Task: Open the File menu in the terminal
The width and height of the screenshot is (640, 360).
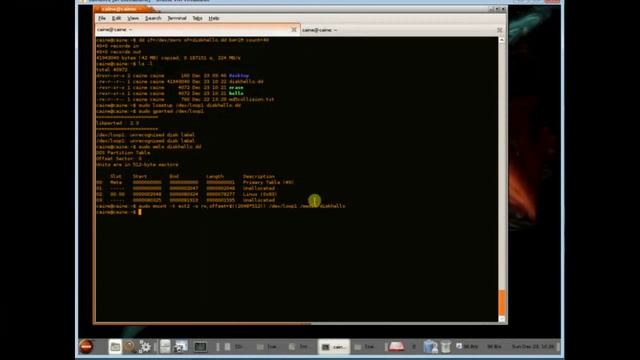Action: pyautogui.click(x=102, y=18)
